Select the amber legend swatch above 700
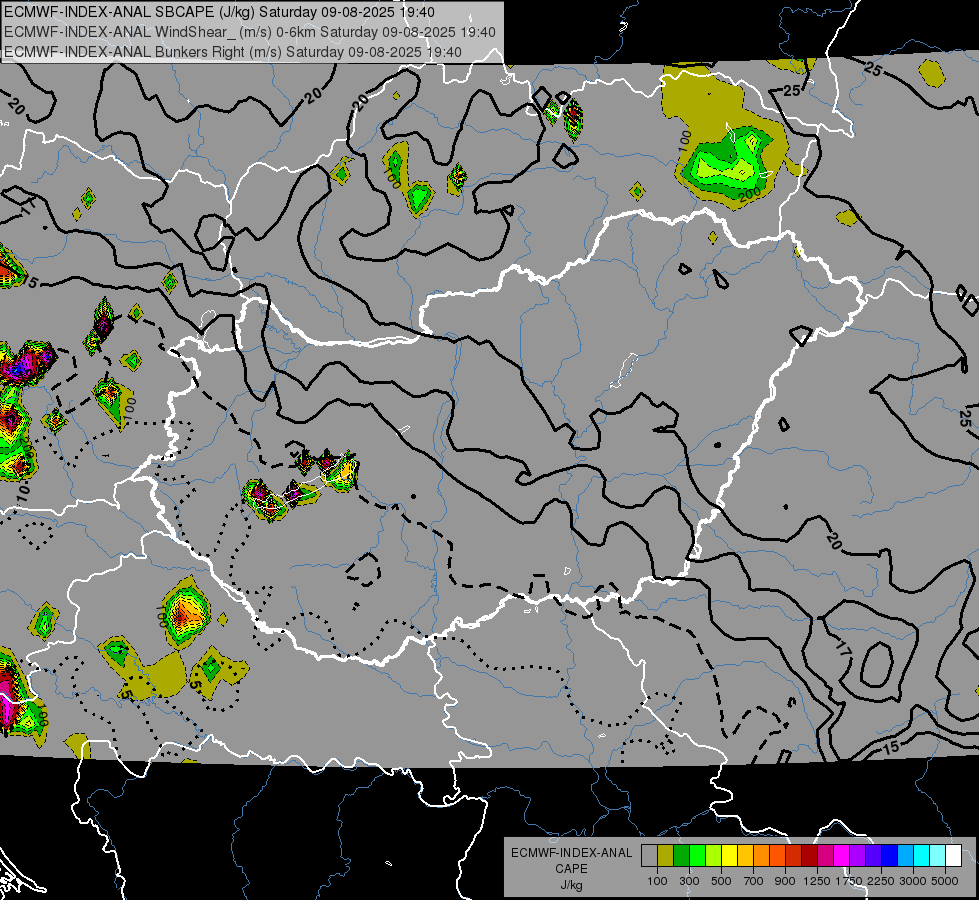Viewport: 979px width, 900px height. (x=745, y=855)
